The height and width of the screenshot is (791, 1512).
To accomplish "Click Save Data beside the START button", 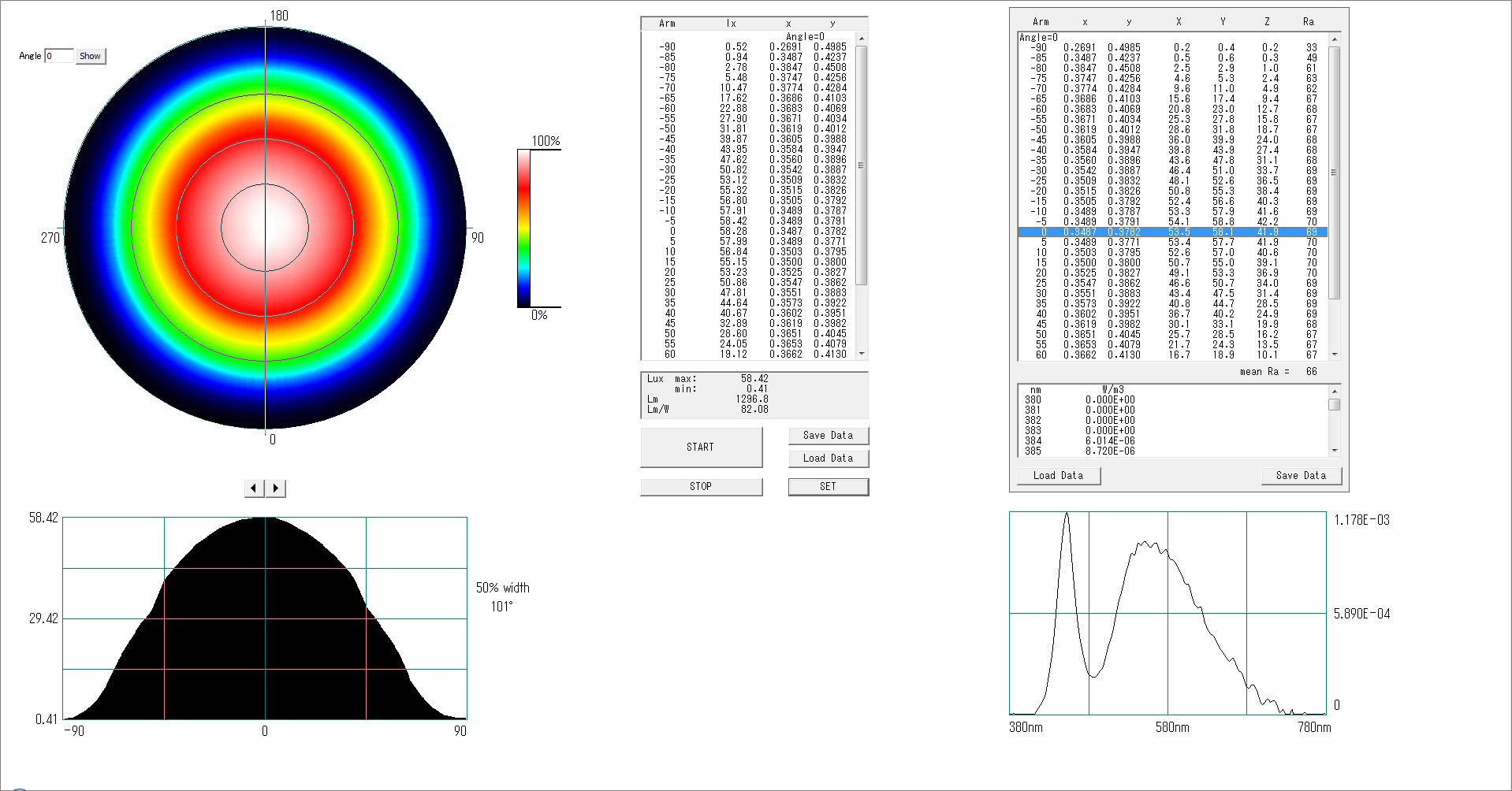I will (x=828, y=436).
